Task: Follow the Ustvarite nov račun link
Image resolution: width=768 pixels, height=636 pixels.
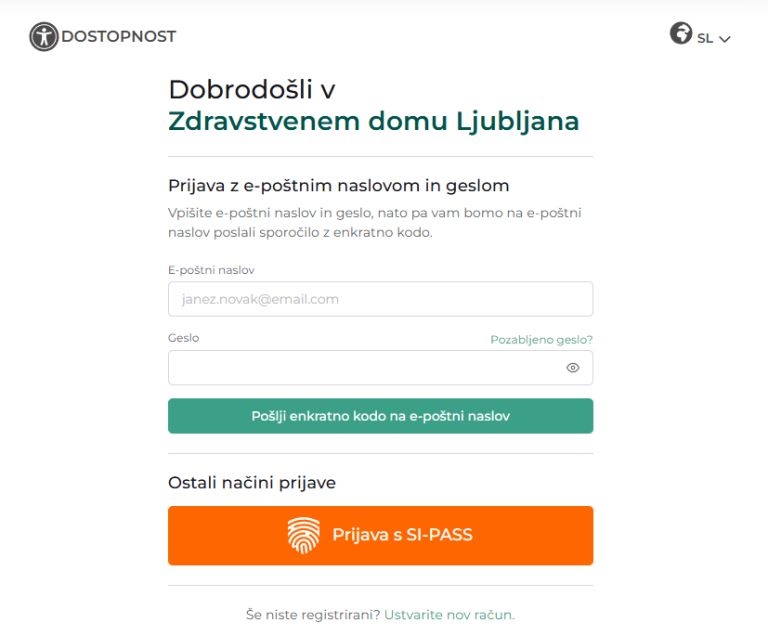Action: click(449, 614)
